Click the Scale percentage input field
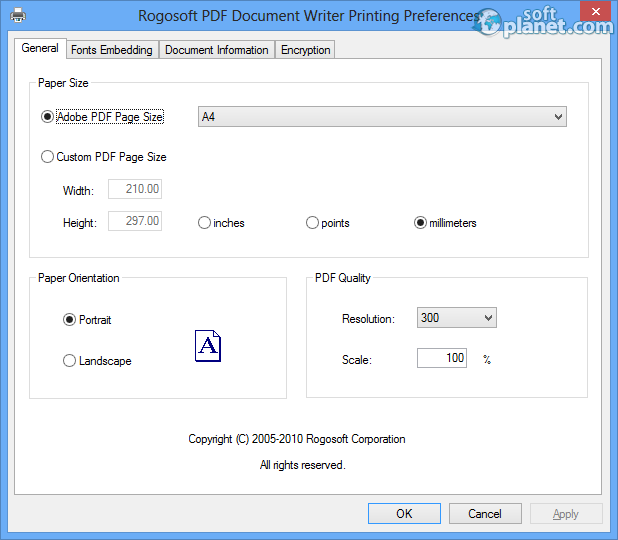 [442, 358]
